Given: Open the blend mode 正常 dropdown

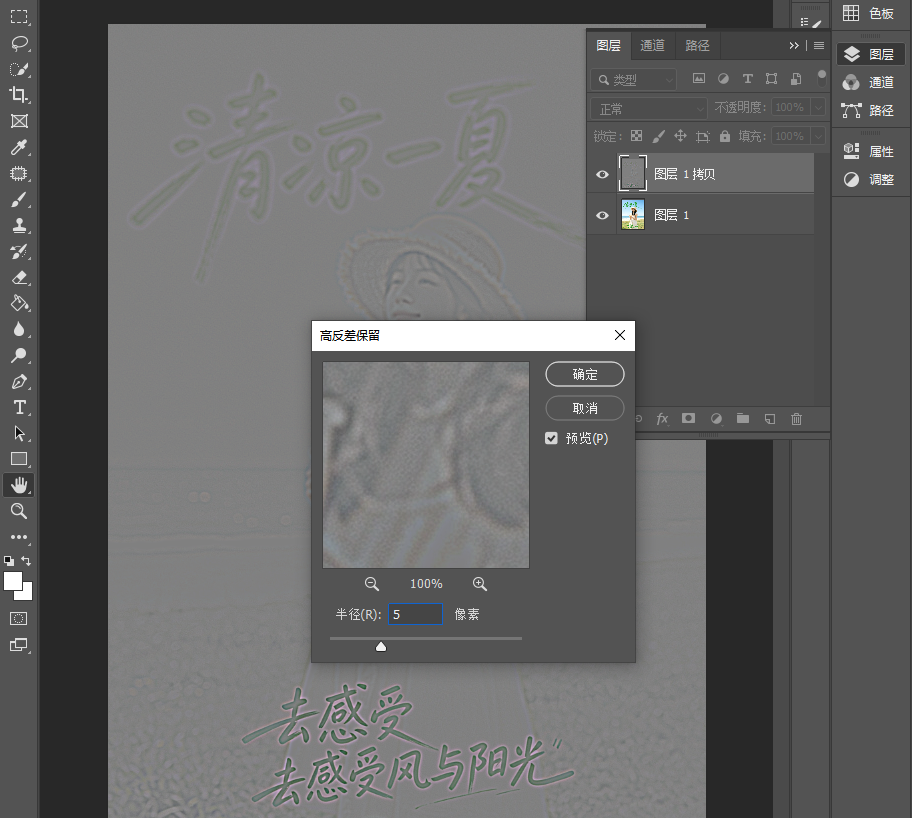Looking at the screenshot, I should click(x=649, y=109).
